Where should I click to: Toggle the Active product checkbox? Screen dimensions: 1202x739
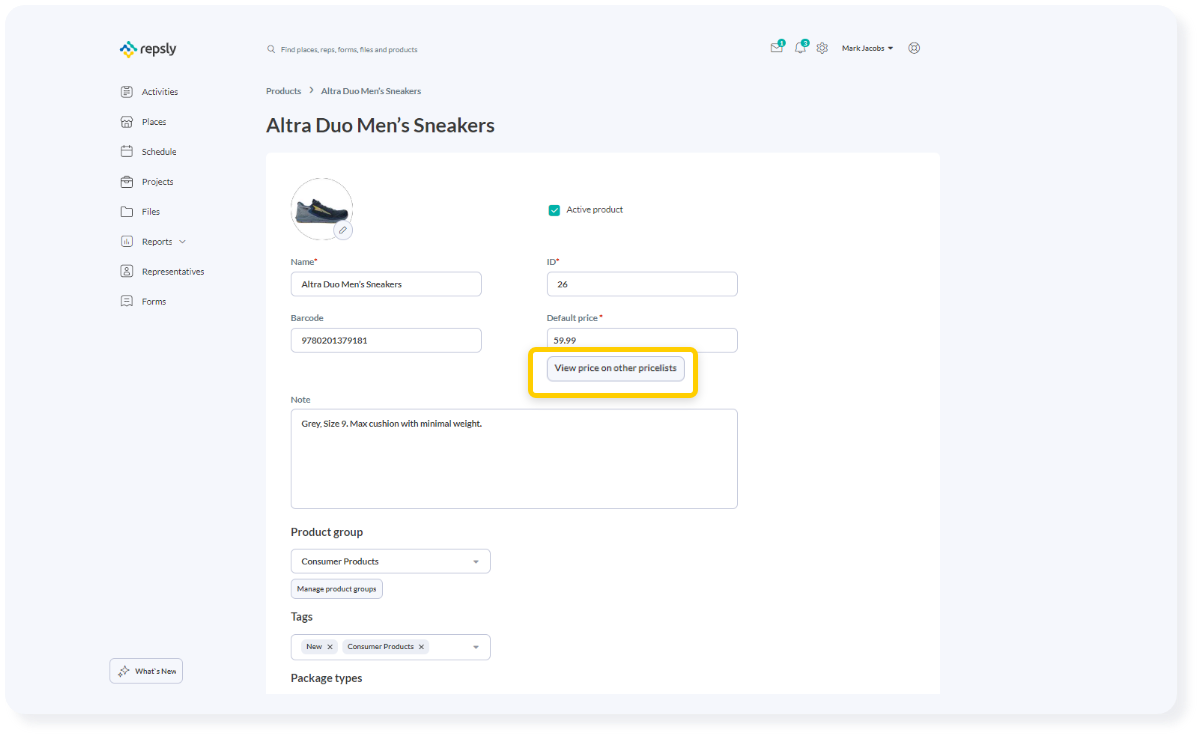[x=554, y=210]
